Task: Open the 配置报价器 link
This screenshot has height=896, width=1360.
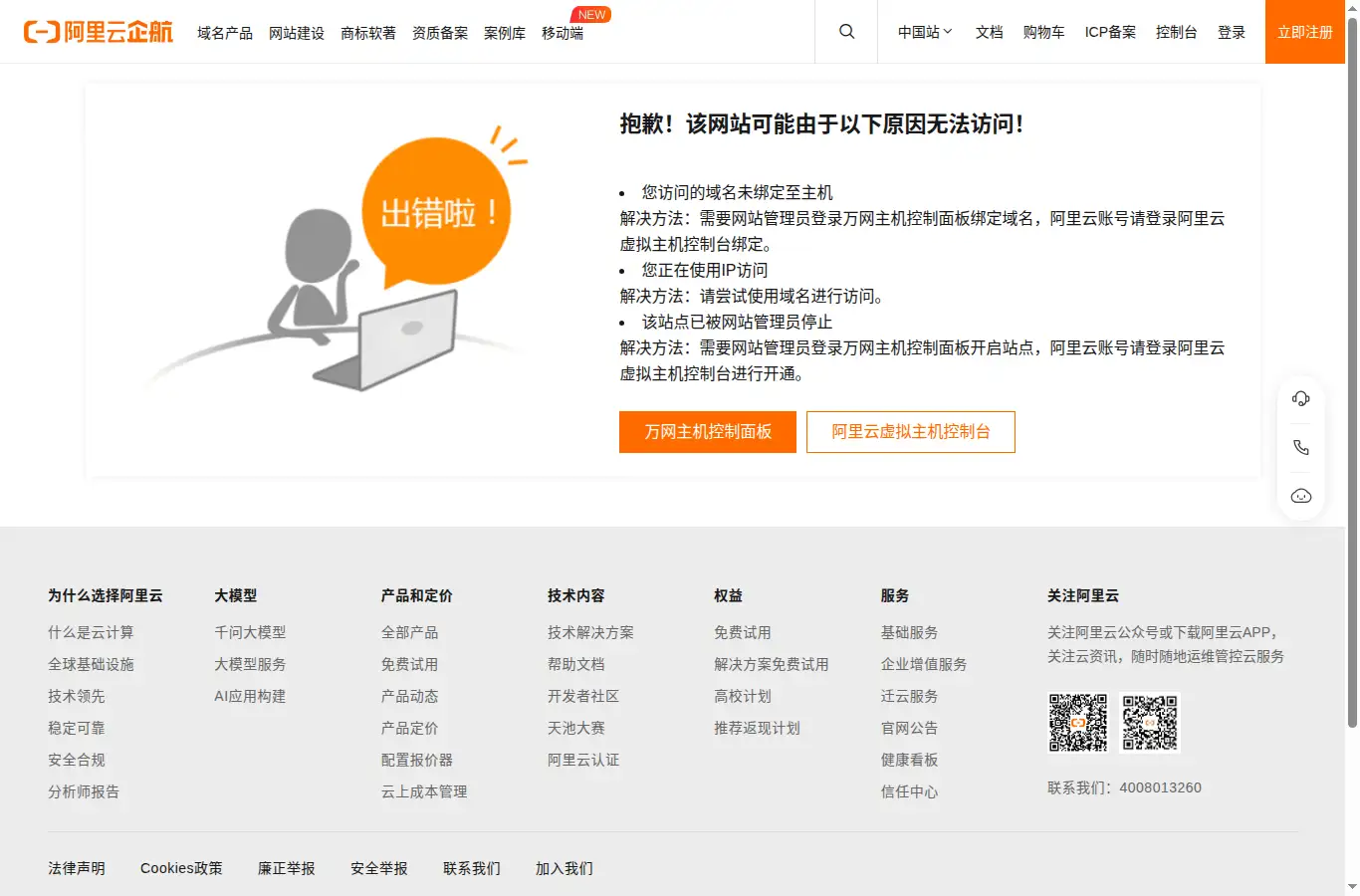Action: click(417, 760)
